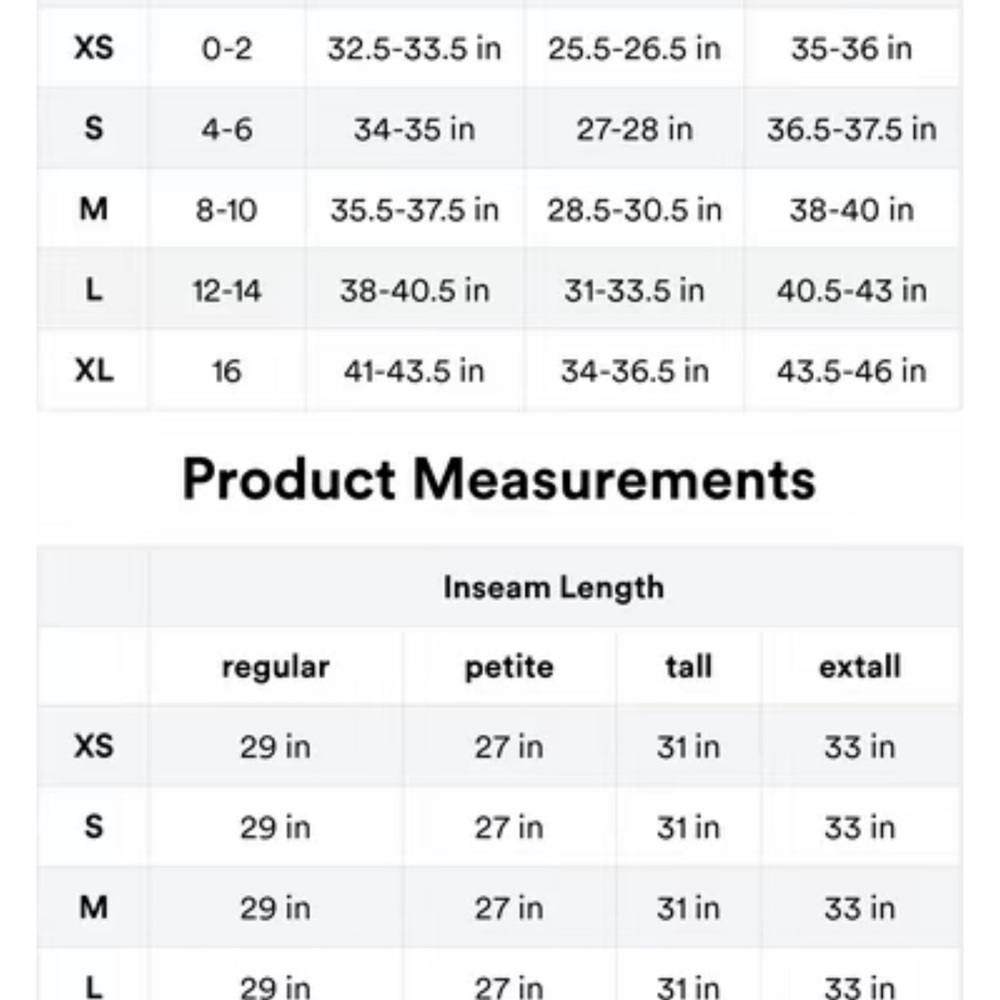Click the 0-2 numeric size cell
The height and width of the screenshot is (1000, 1000).
pos(227,48)
